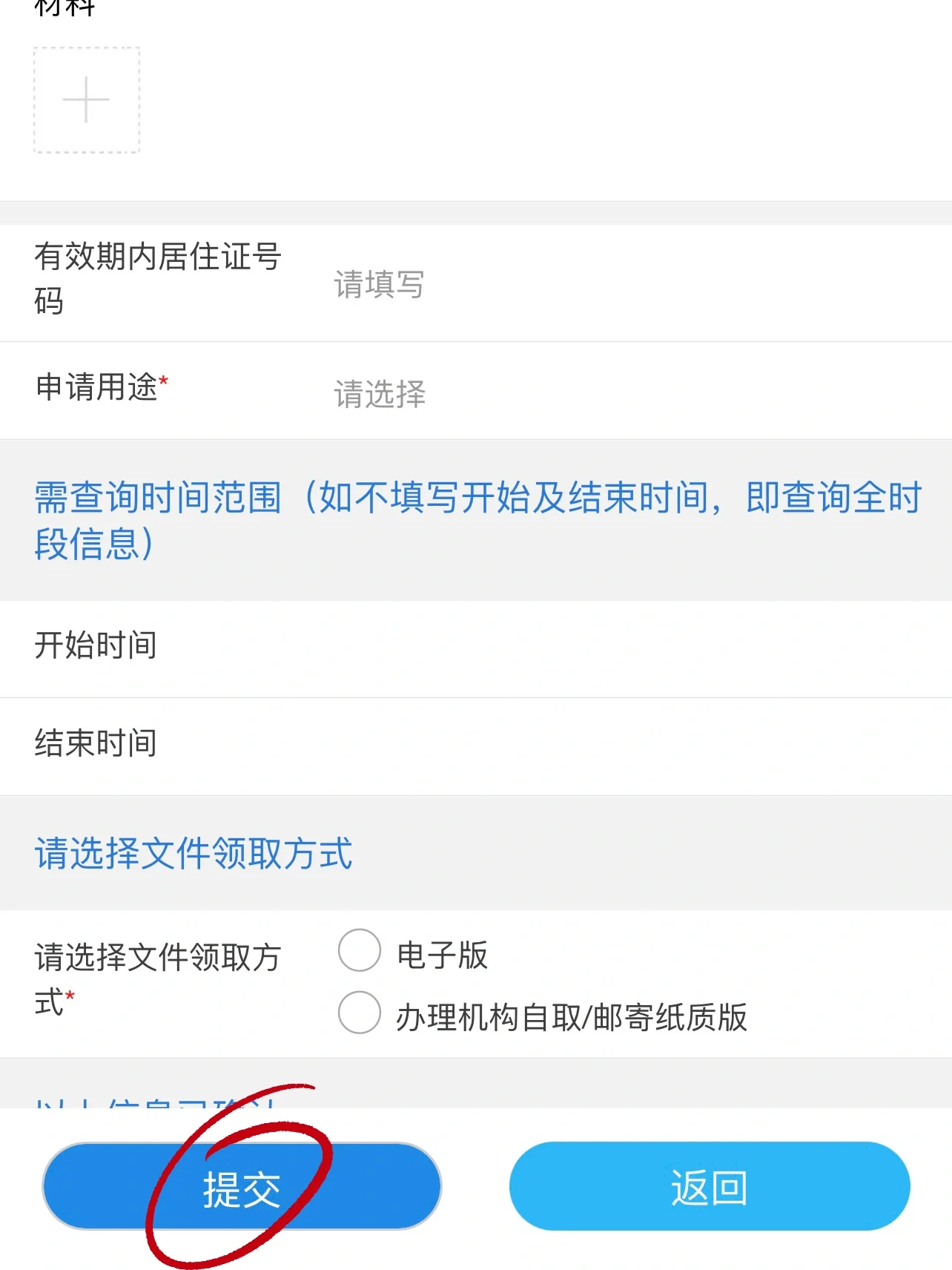Tap the 办理机构自取/邮寄纸质版 option text
Image resolution: width=952 pixels, height=1270 pixels.
(x=571, y=1017)
